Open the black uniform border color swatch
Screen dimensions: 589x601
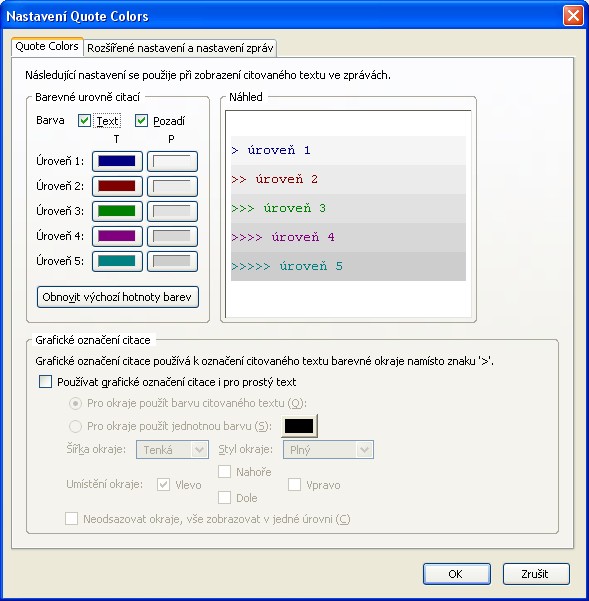tap(299, 426)
